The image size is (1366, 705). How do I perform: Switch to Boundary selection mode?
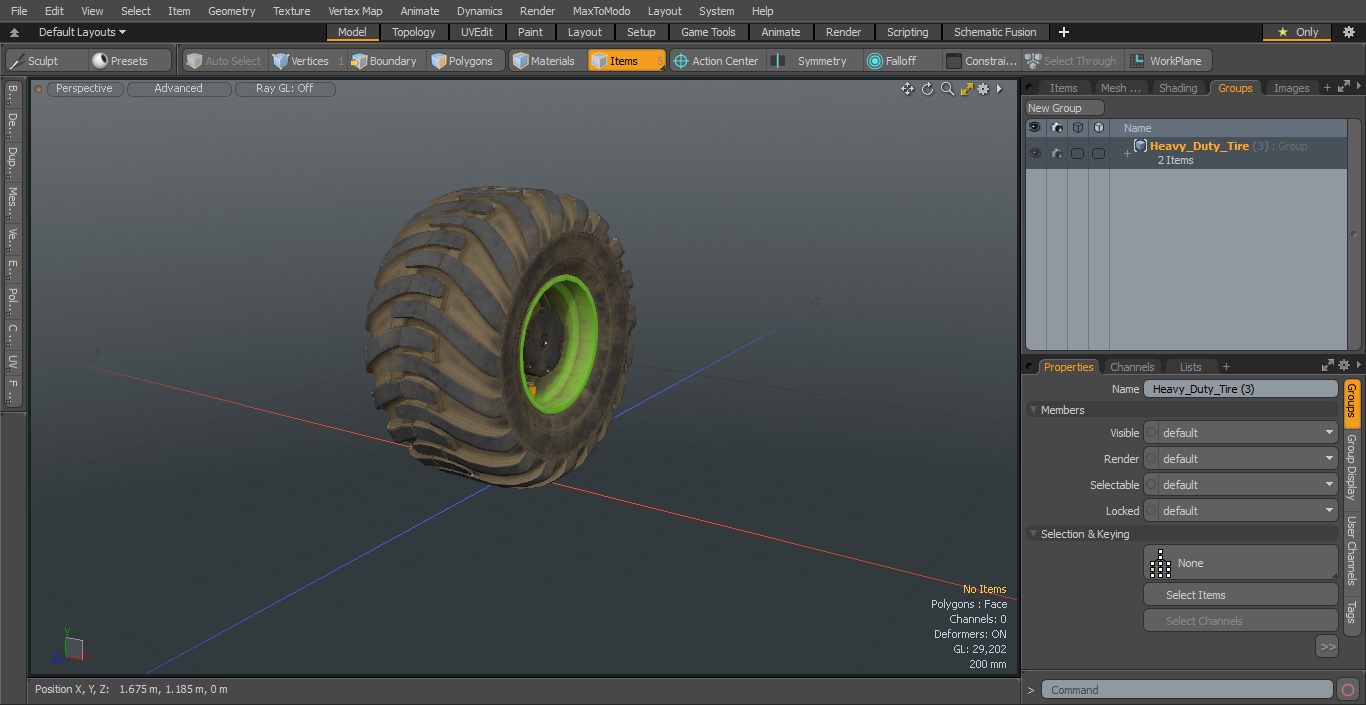pyautogui.click(x=384, y=61)
